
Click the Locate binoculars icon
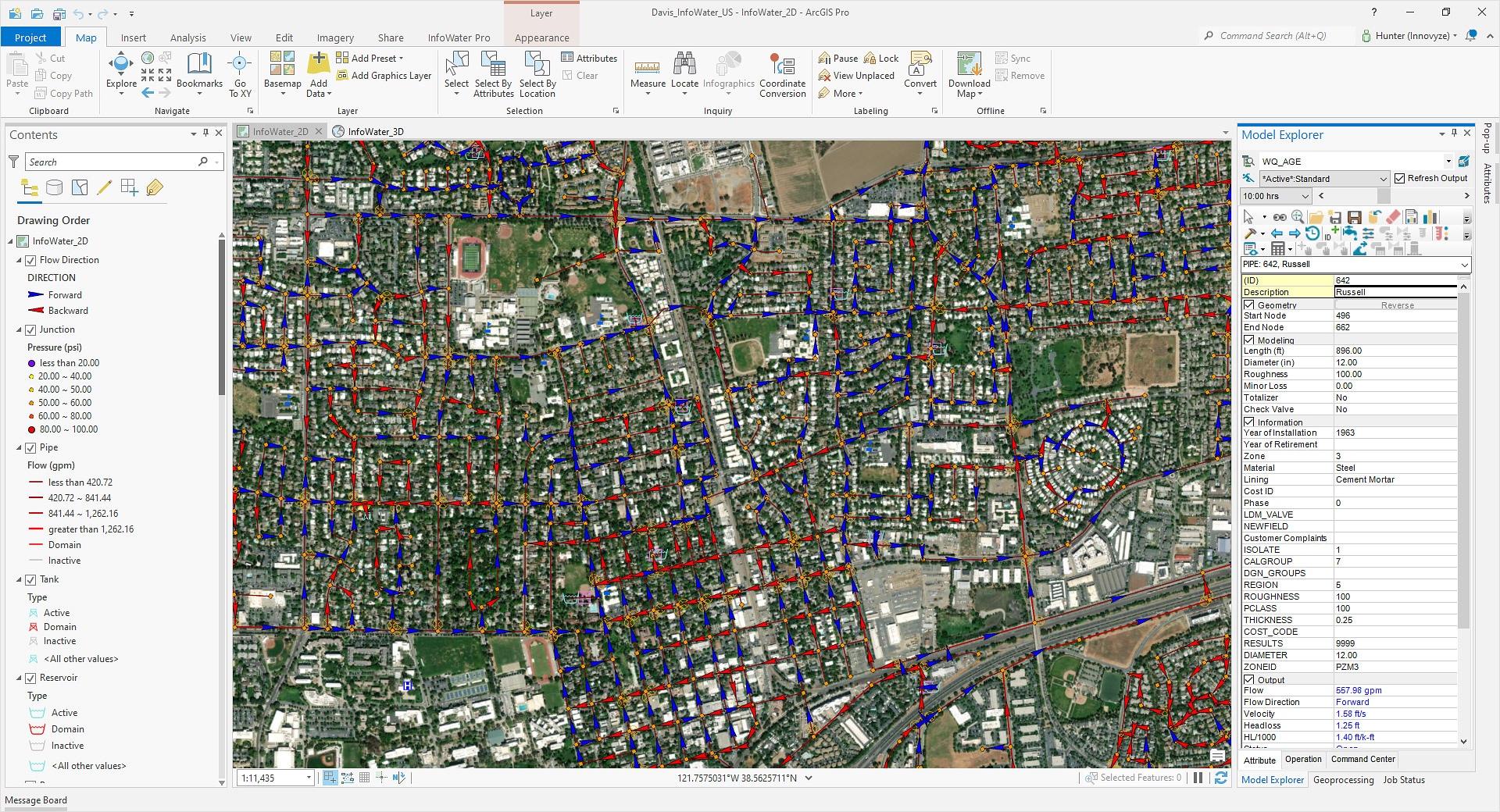point(684,66)
